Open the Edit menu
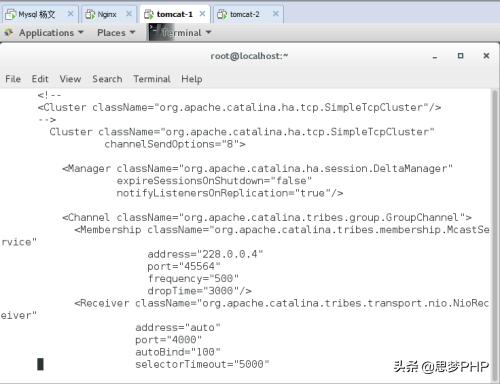This screenshot has width=500, height=384. pos(40,79)
